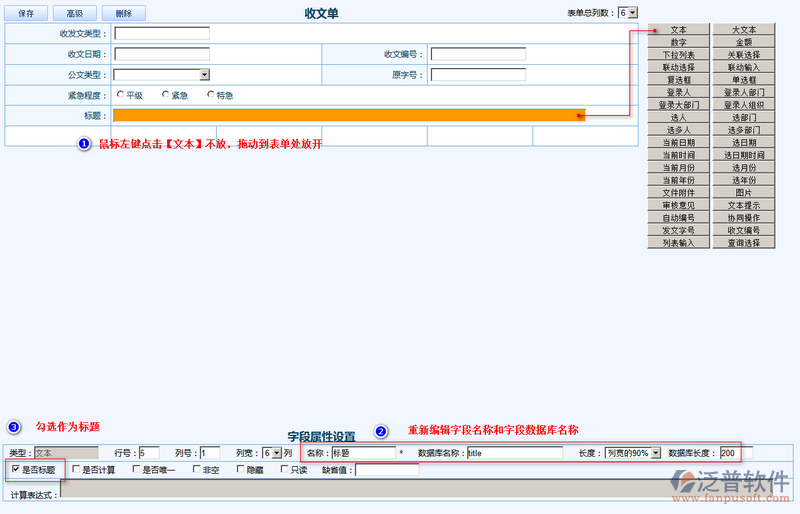The image size is (800, 514).
Task: Click the 审核意见 field type button
Action: point(678,205)
